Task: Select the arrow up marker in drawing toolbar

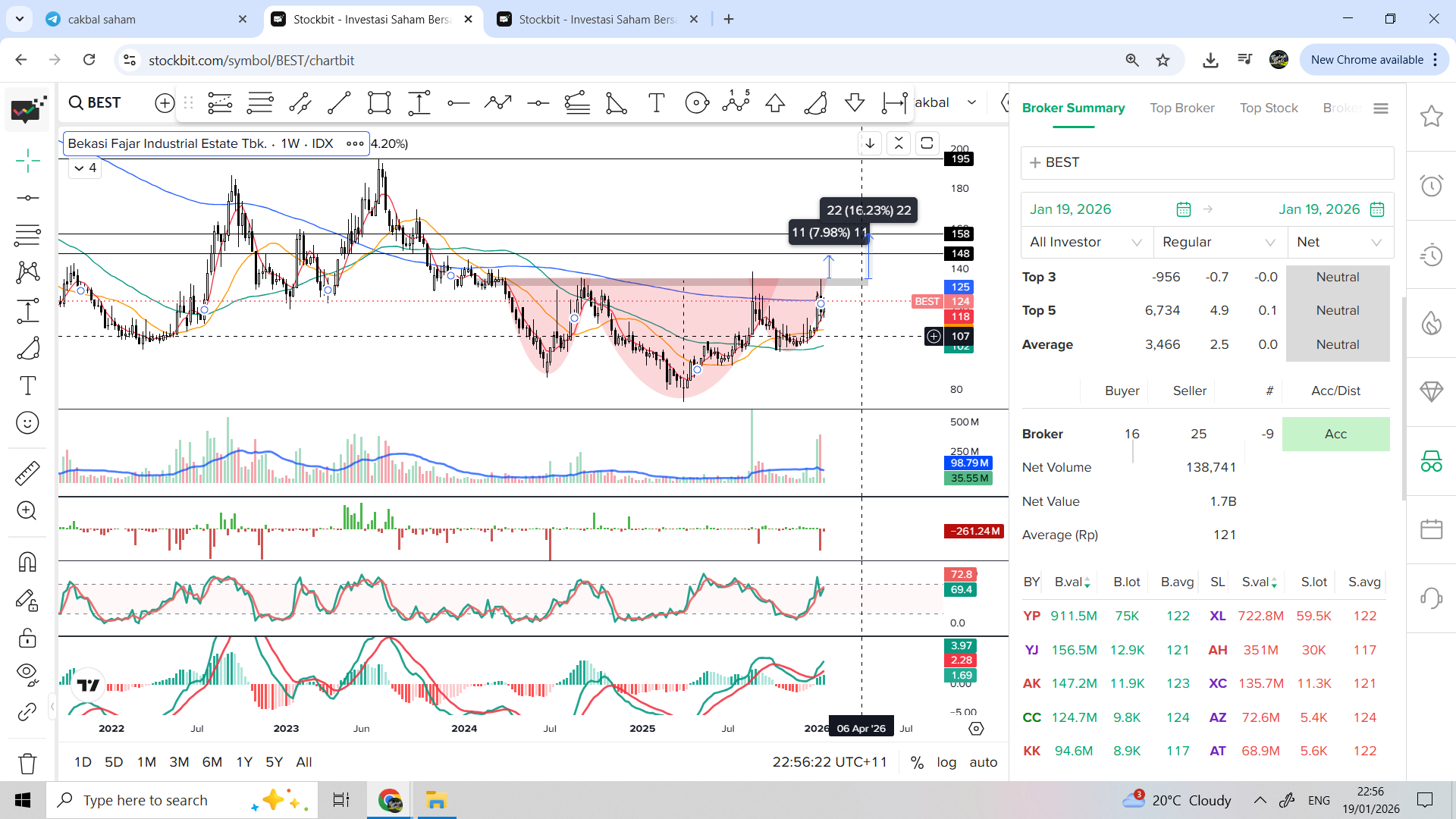Action: click(775, 103)
